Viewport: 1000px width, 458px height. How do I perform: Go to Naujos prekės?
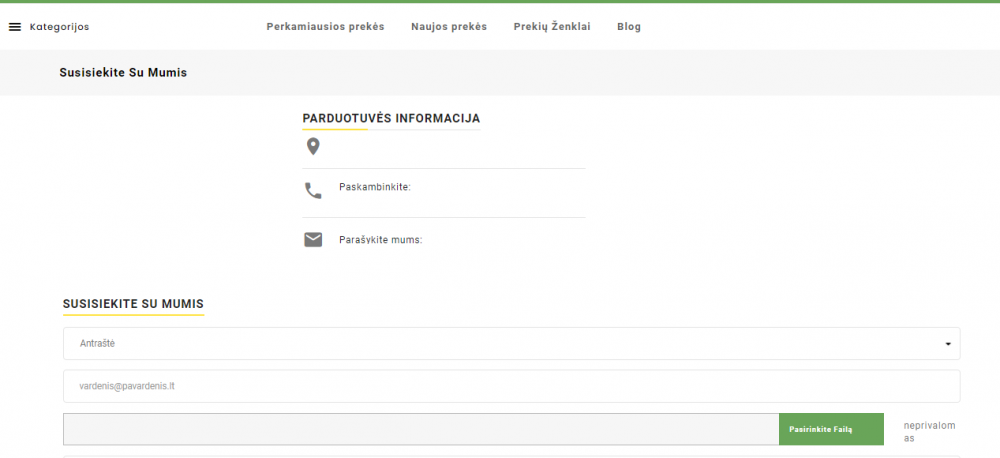point(449,27)
